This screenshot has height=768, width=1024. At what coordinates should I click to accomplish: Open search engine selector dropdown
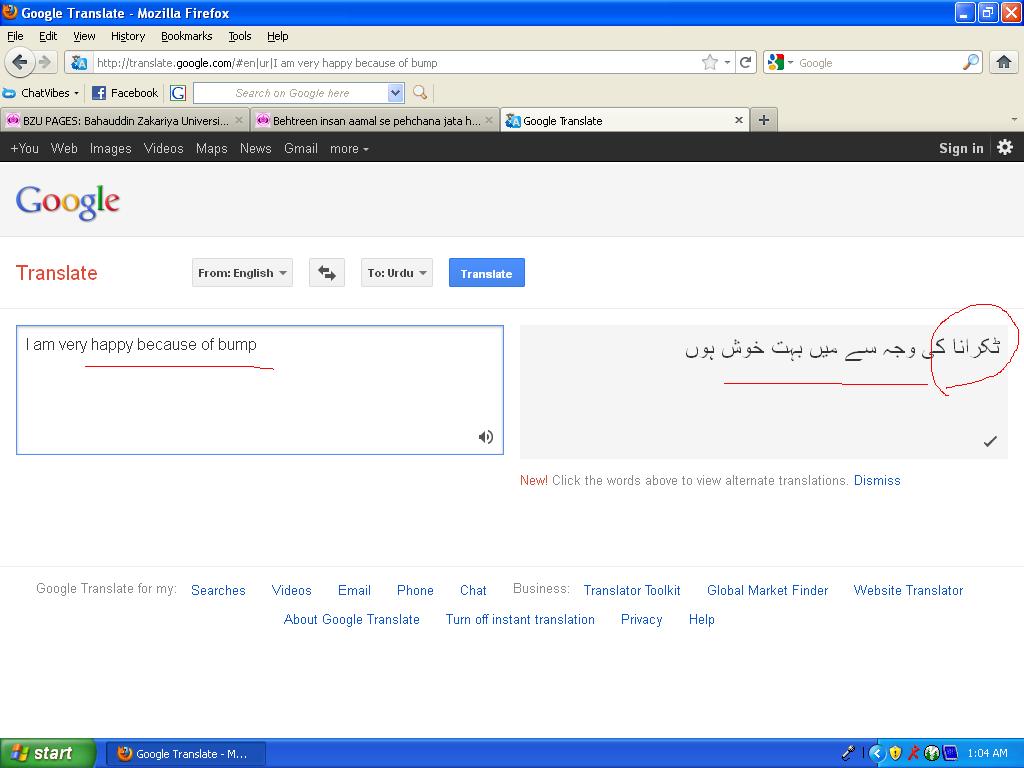click(x=780, y=63)
